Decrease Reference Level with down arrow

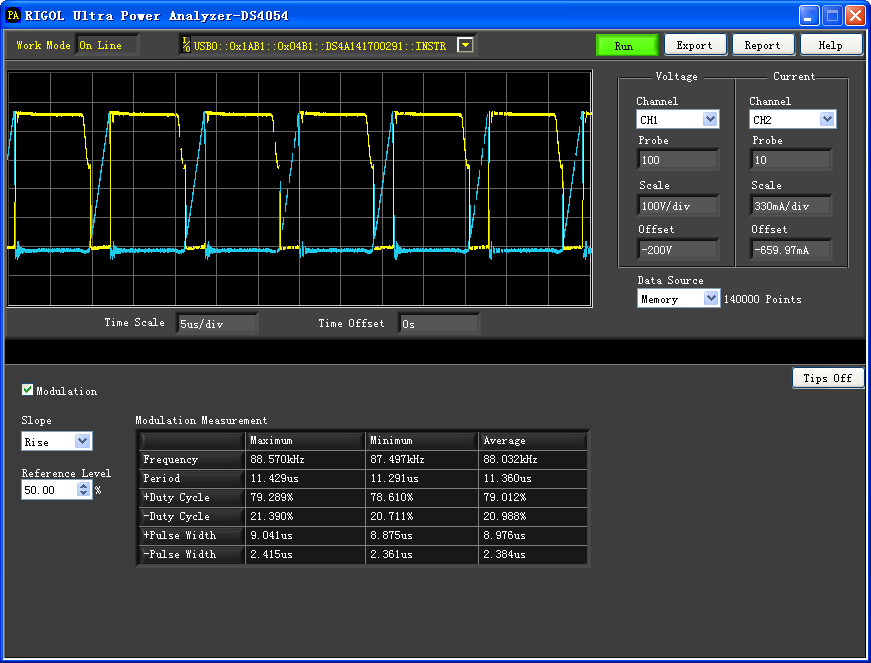[x=83, y=493]
